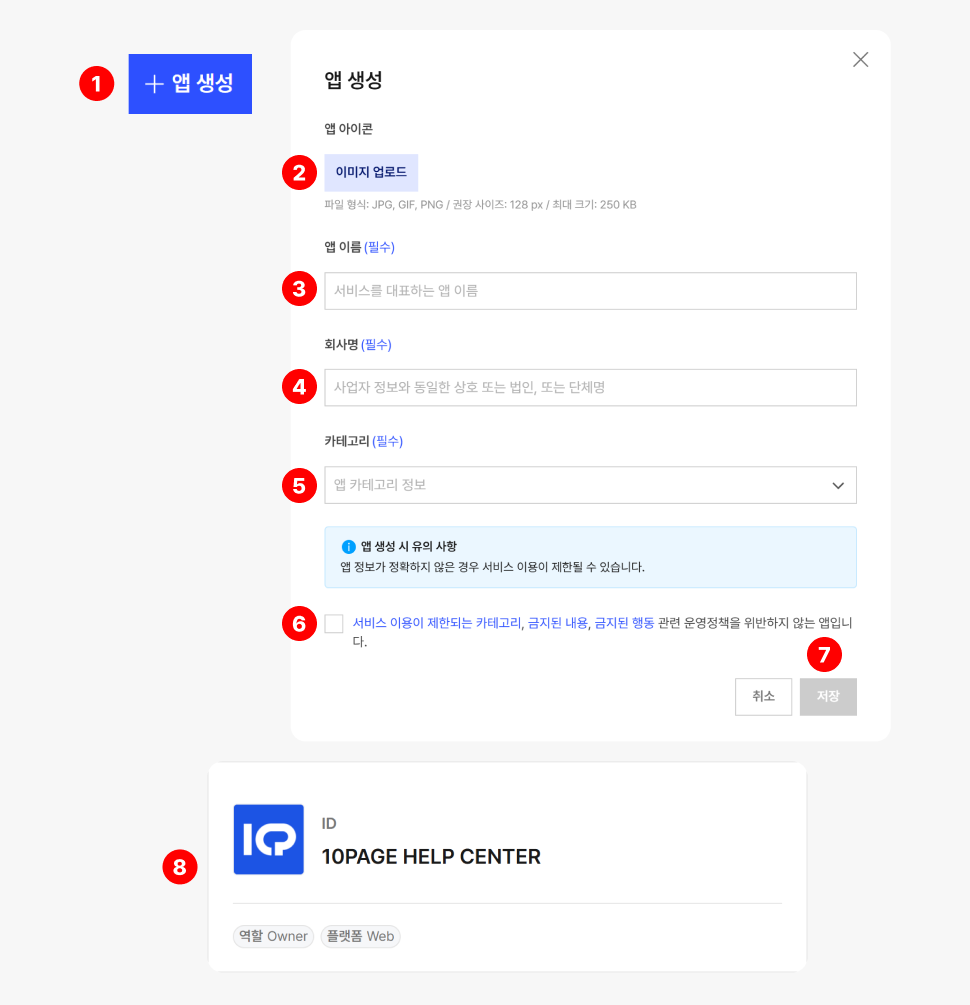Screen dimensions: 970x1005
Task: Click the 10PAGE blue app logo
Action: pos(268,840)
